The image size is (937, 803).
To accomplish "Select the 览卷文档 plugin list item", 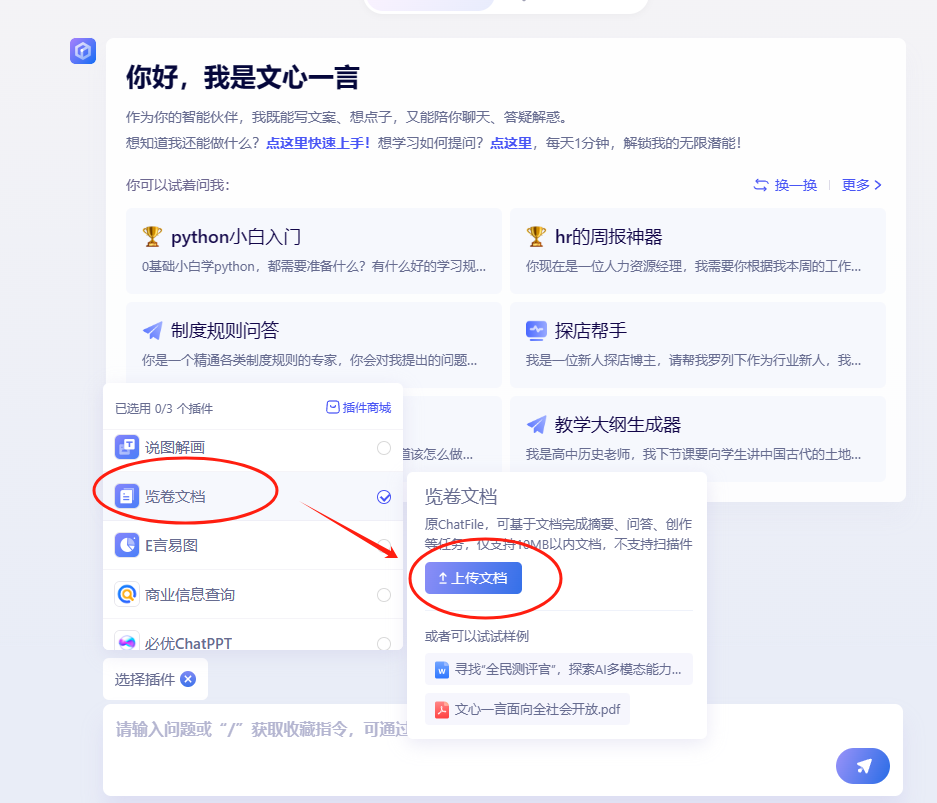I will pos(175,496).
